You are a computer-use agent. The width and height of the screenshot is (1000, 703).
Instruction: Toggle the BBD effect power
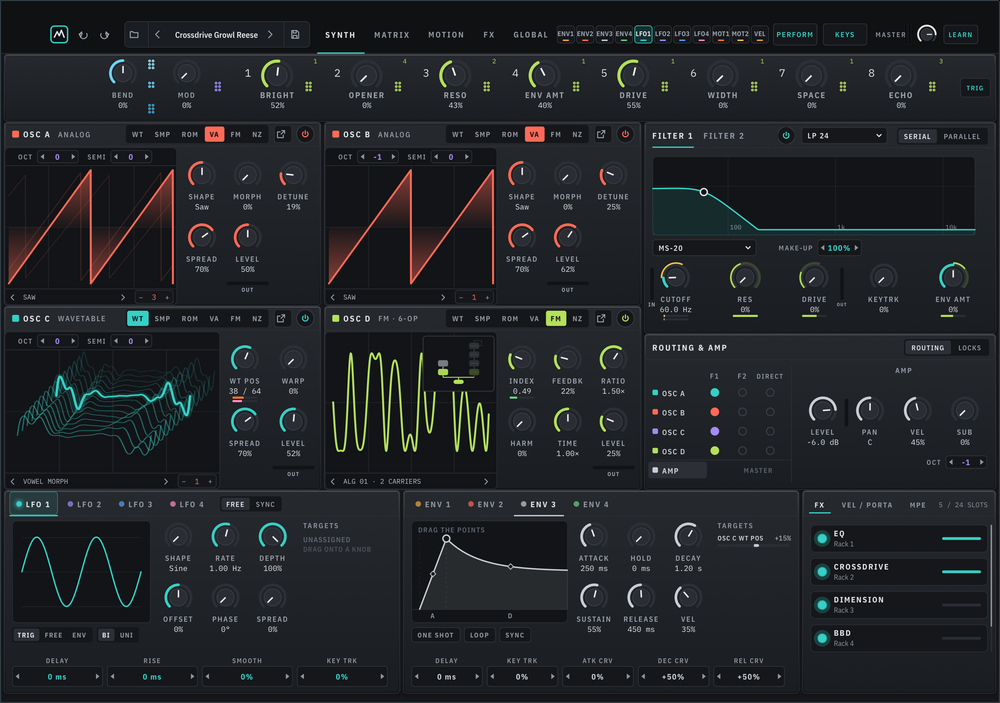(822, 638)
